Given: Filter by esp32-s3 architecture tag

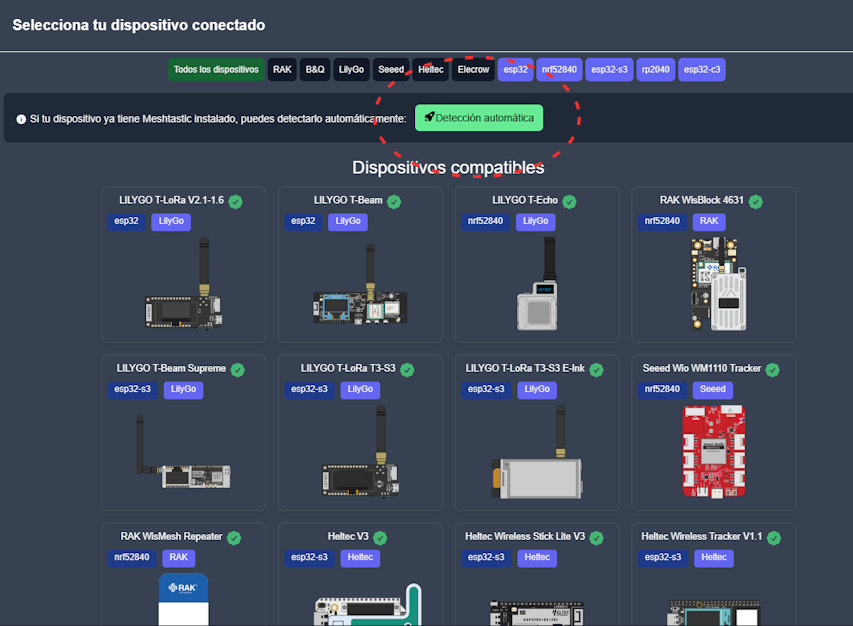Looking at the screenshot, I should click(609, 70).
